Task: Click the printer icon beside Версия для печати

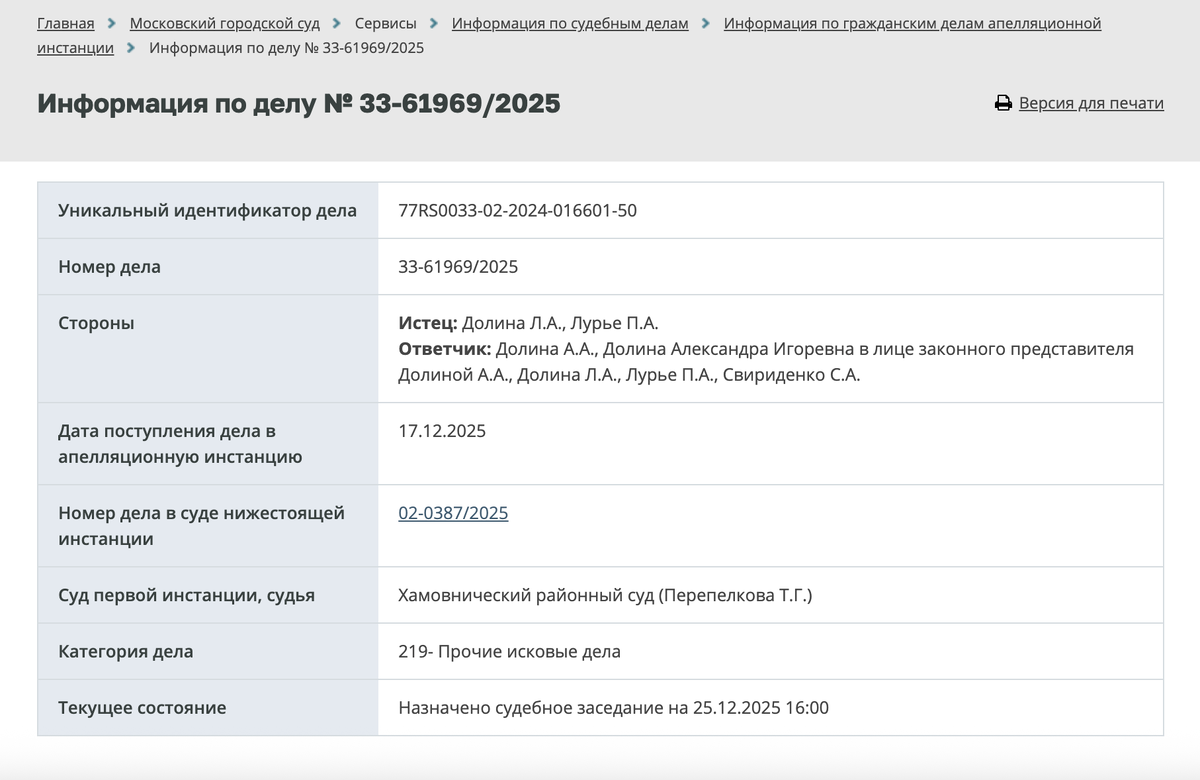Action: pos(1003,103)
